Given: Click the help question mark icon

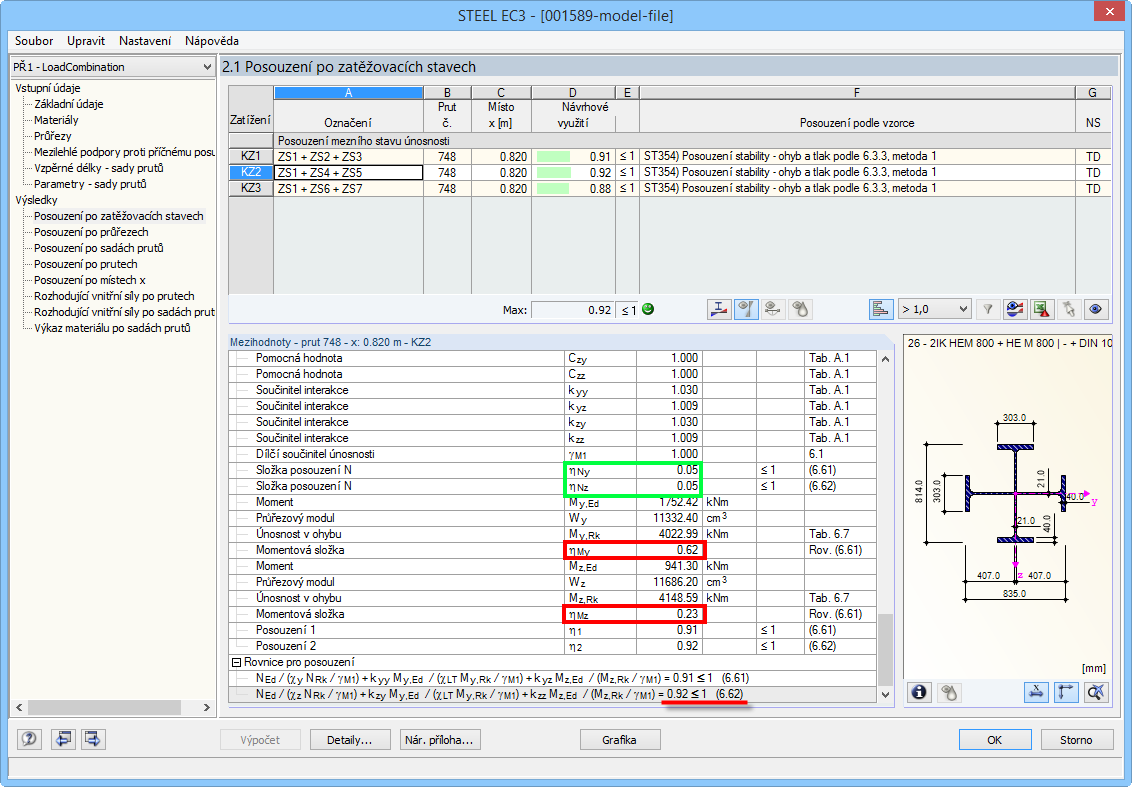Looking at the screenshot, I should tap(29, 739).
